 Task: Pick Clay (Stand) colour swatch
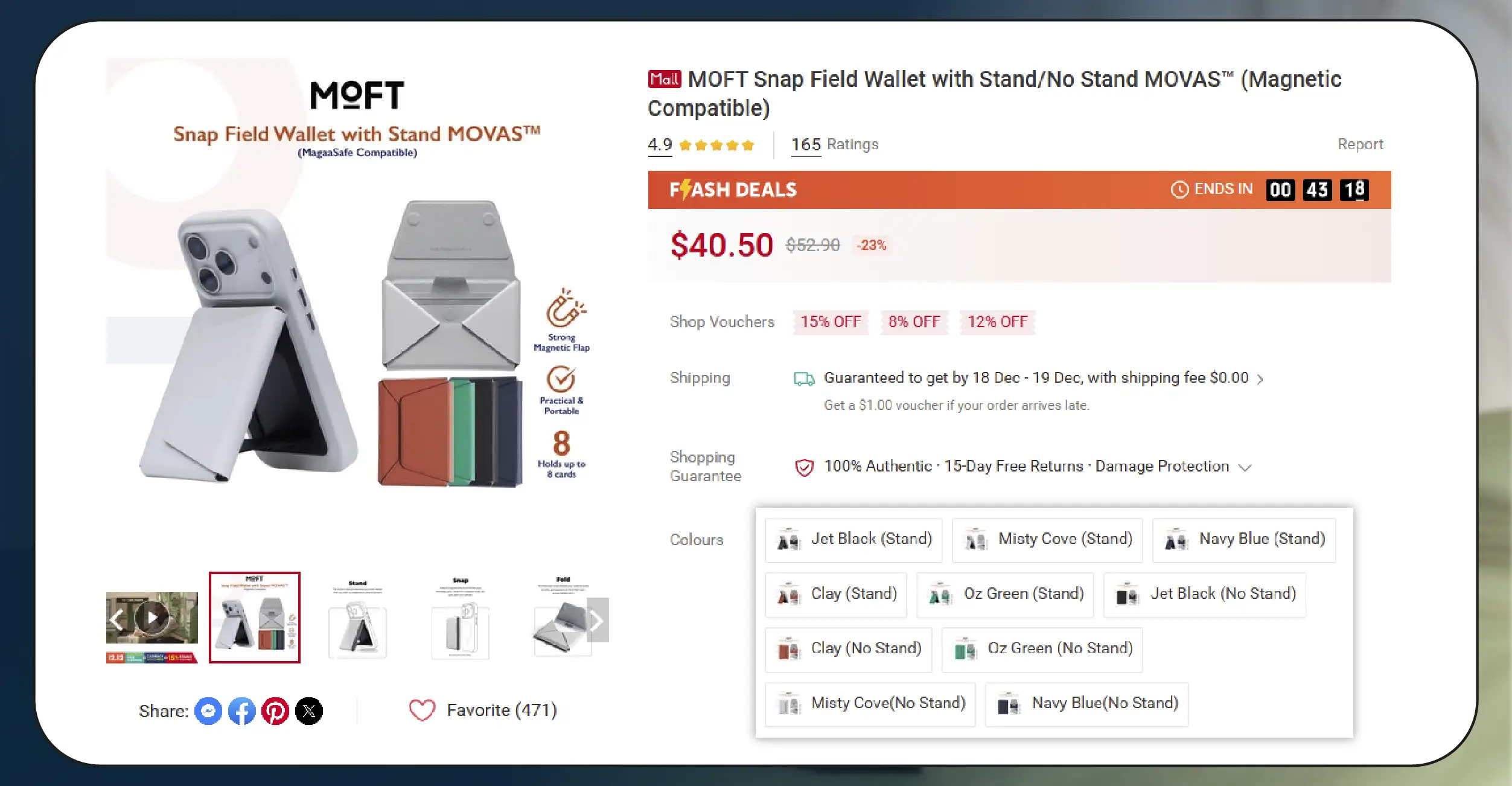click(x=835, y=595)
